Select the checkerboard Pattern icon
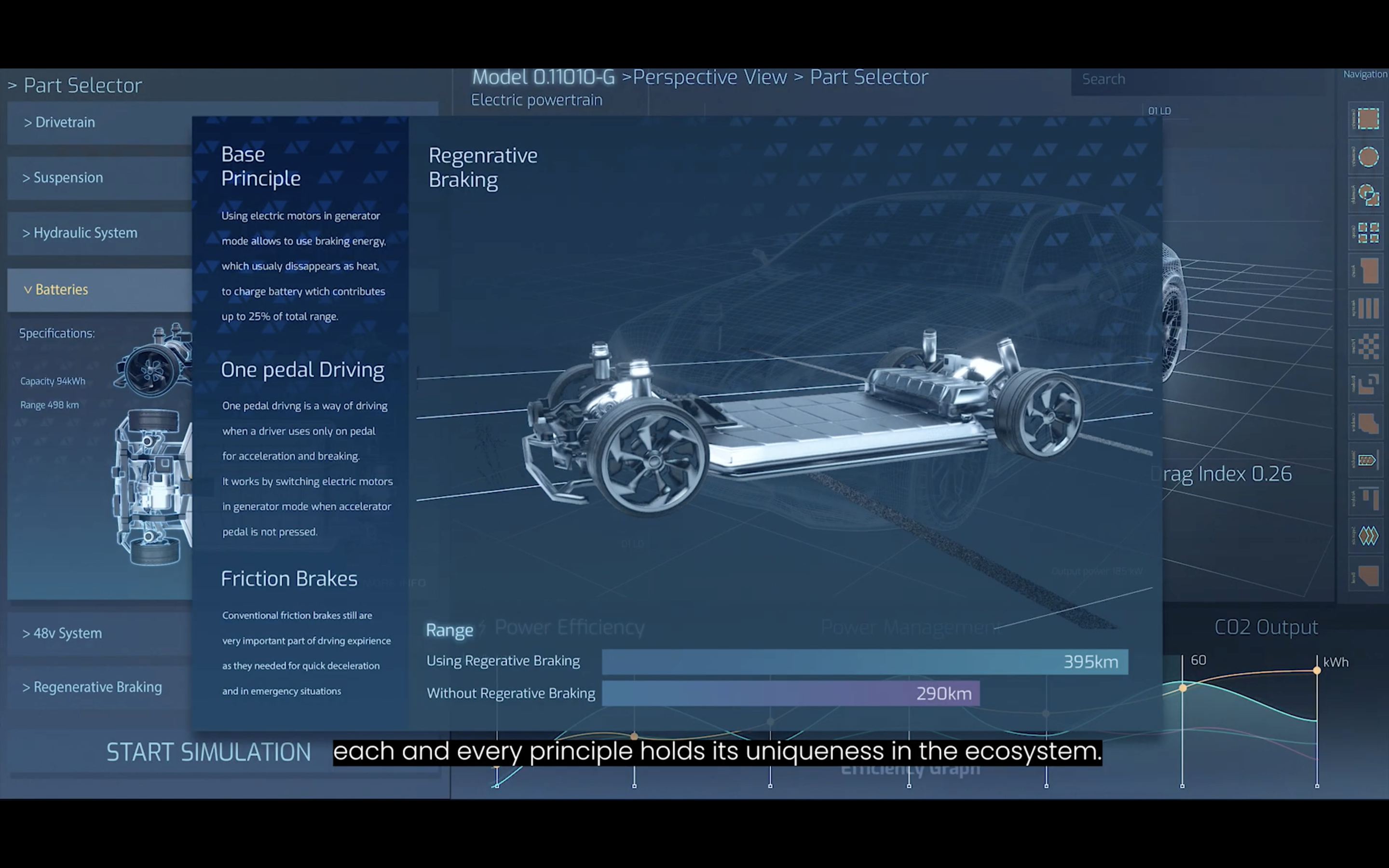Screen dimensions: 1389x868 click(x=1367, y=346)
